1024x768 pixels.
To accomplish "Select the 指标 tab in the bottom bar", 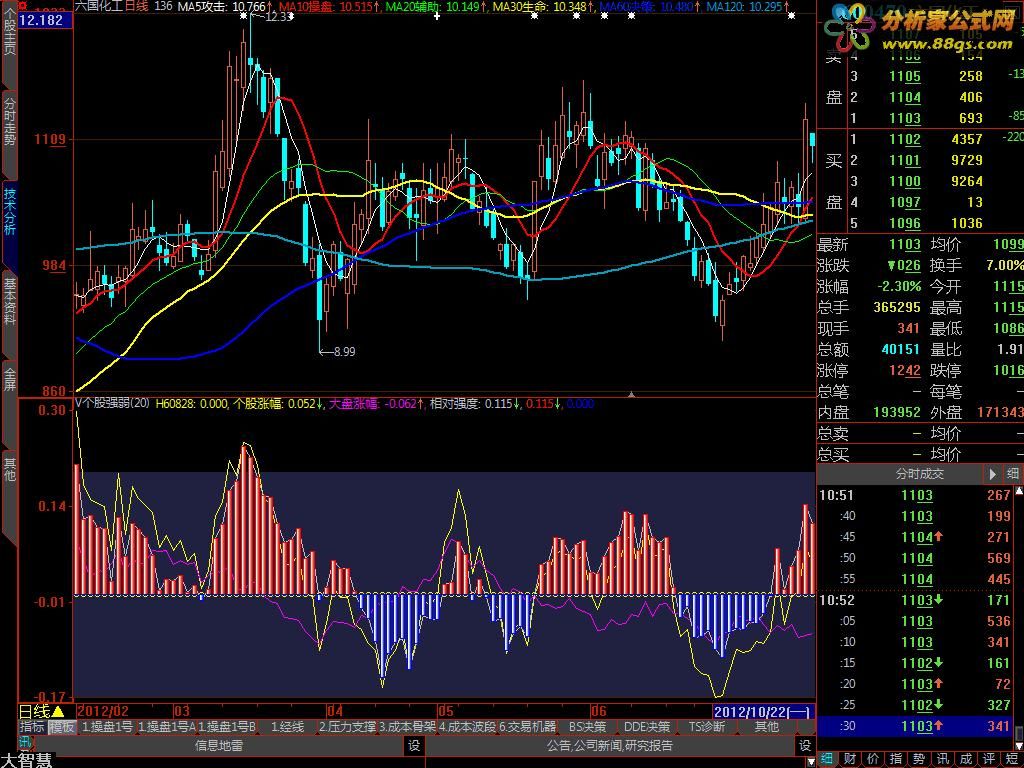I will click(31, 727).
